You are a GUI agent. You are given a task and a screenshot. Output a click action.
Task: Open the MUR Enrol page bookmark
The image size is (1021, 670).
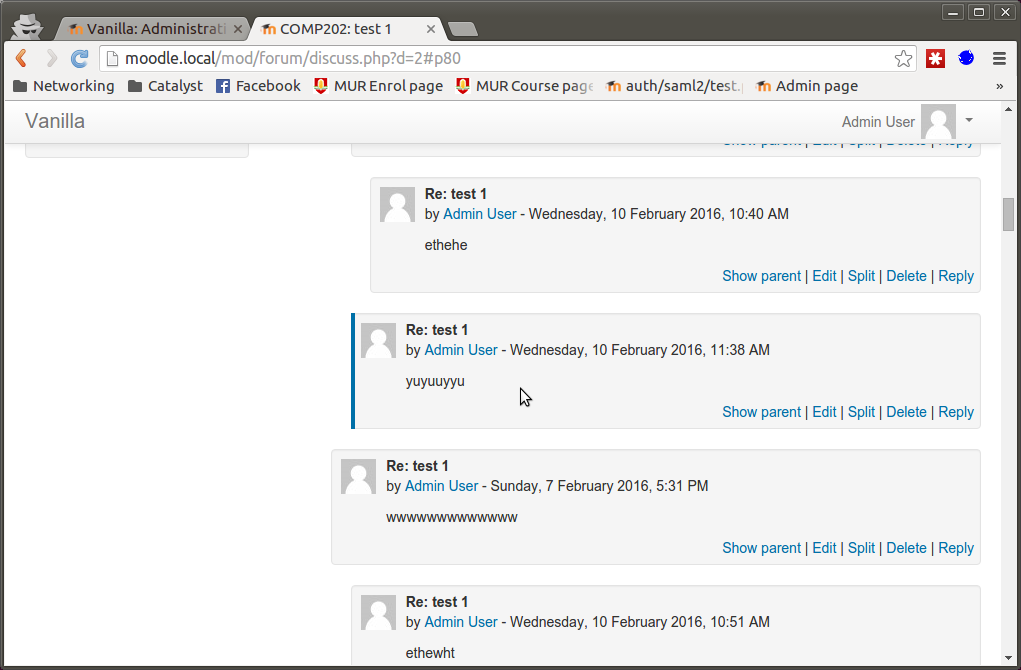pyautogui.click(x=378, y=86)
